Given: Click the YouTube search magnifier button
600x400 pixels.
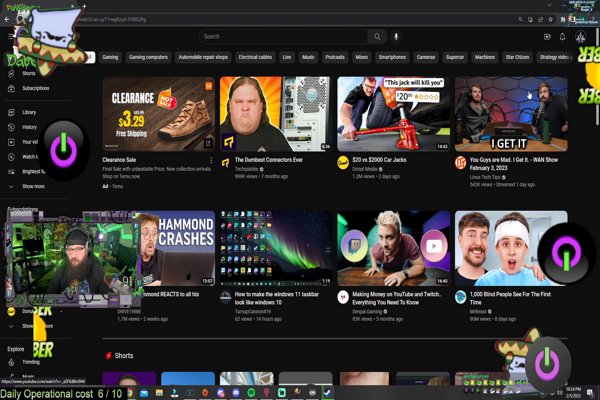Looking at the screenshot, I should point(377,37).
